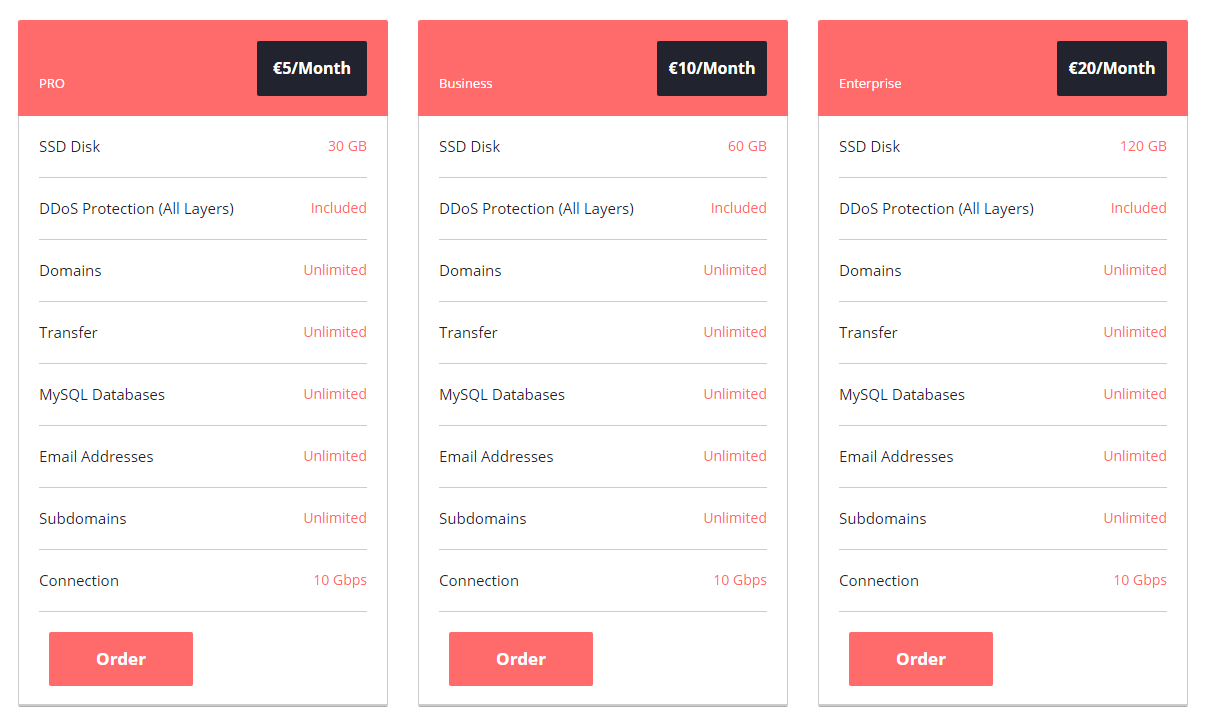Select the €5/Month price badge
The image size is (1221, 727).
coord(312,68)
